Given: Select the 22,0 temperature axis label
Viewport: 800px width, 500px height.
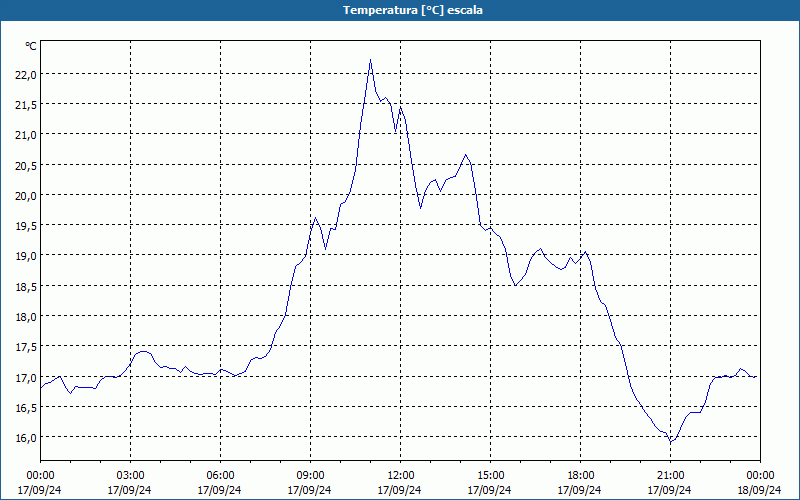Looking at the screenshot, I should [x=26, y=74].
